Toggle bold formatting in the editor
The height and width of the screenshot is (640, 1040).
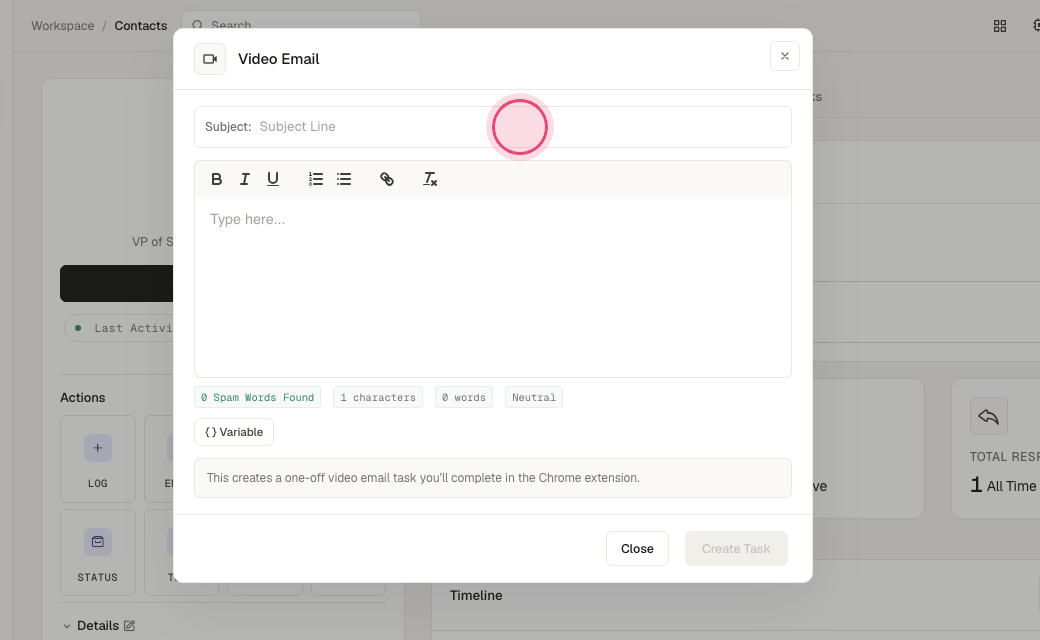click(x=216, y=179)
